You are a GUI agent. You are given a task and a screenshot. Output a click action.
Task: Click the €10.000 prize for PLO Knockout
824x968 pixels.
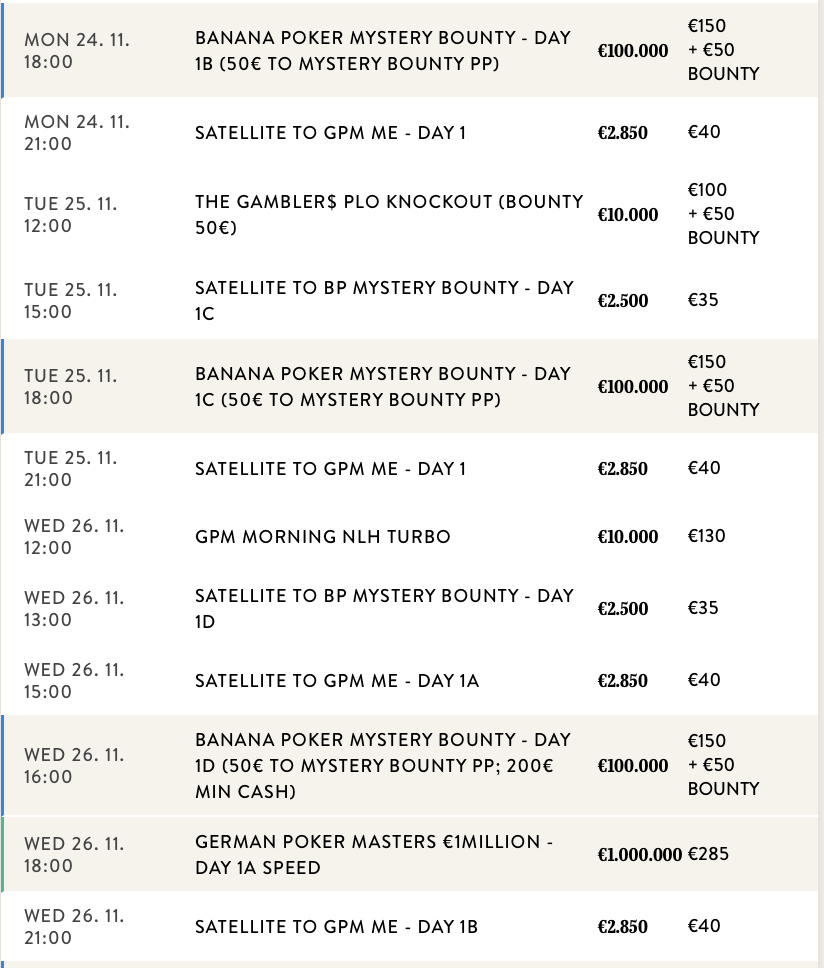tap(628, 214)
